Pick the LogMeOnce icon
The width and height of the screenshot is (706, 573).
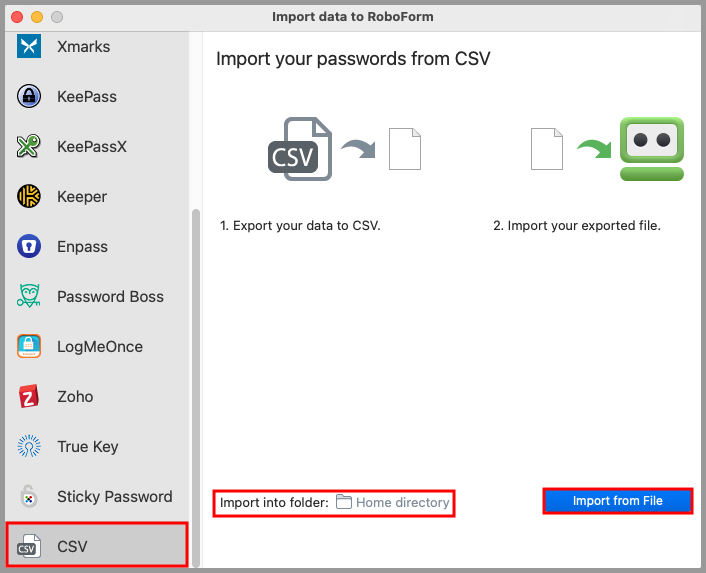(29, 346)
